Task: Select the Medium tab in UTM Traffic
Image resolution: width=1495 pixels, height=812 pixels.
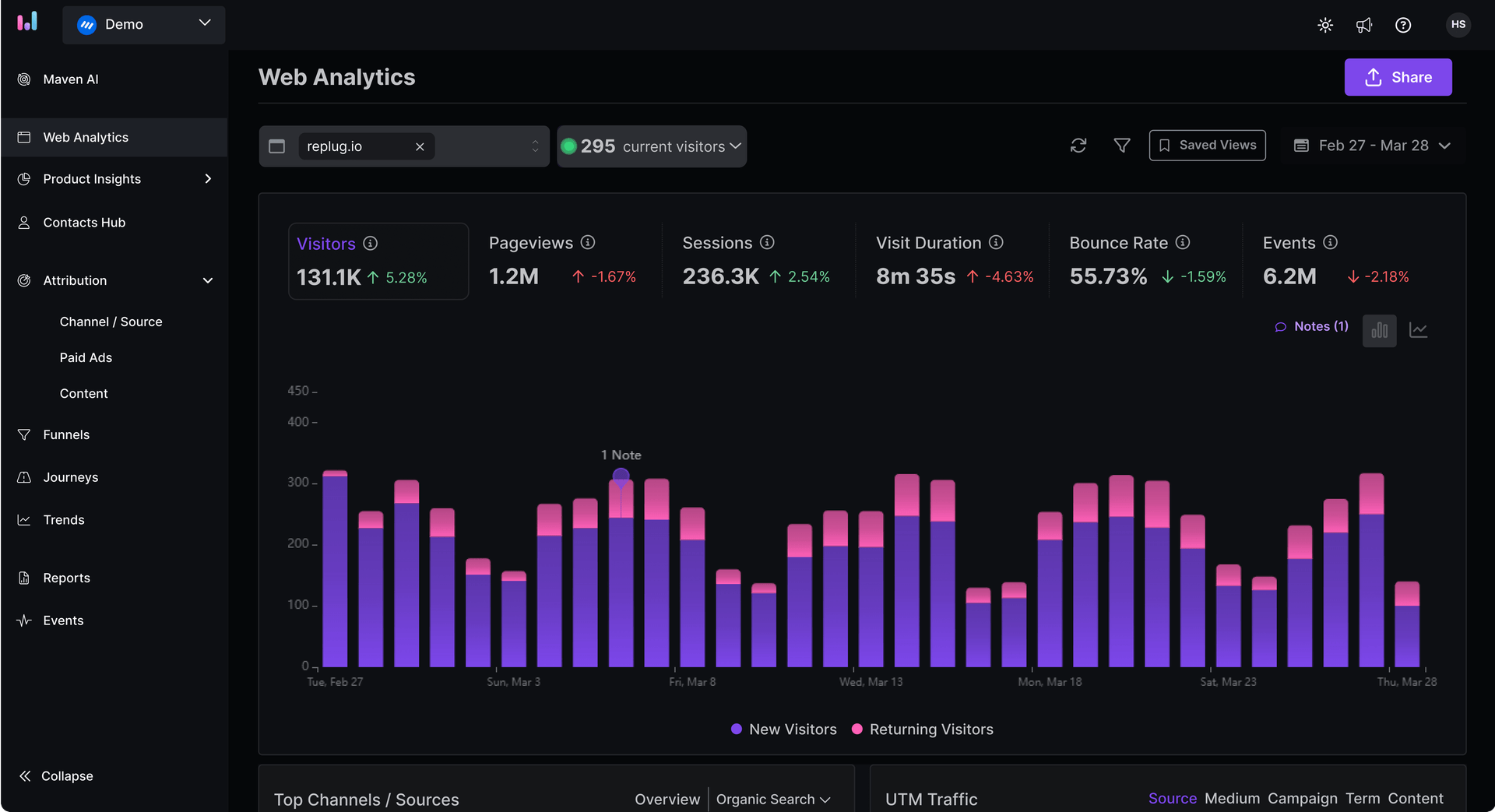Action: click(1232, 799)
